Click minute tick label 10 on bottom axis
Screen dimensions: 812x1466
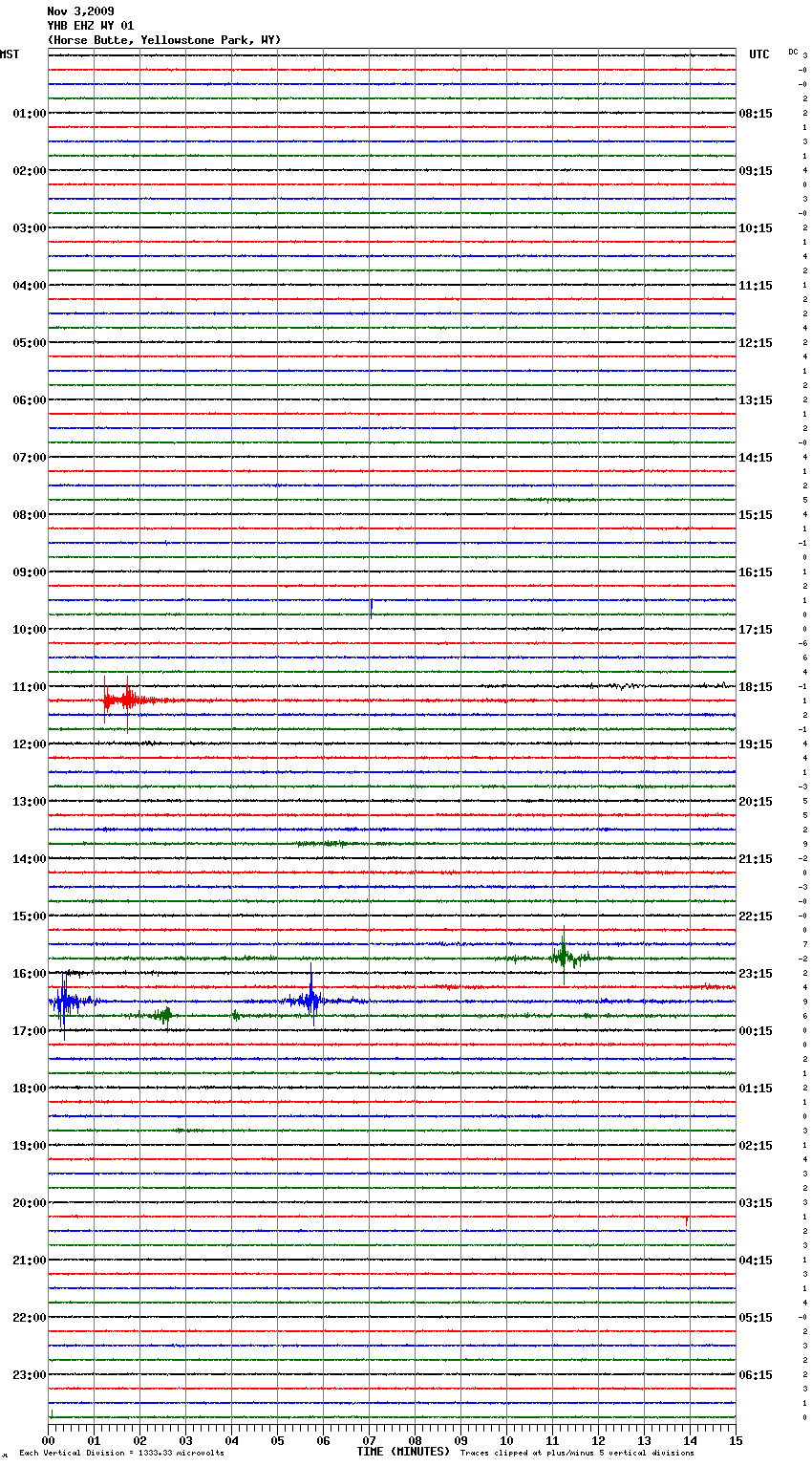point(506,1440)
